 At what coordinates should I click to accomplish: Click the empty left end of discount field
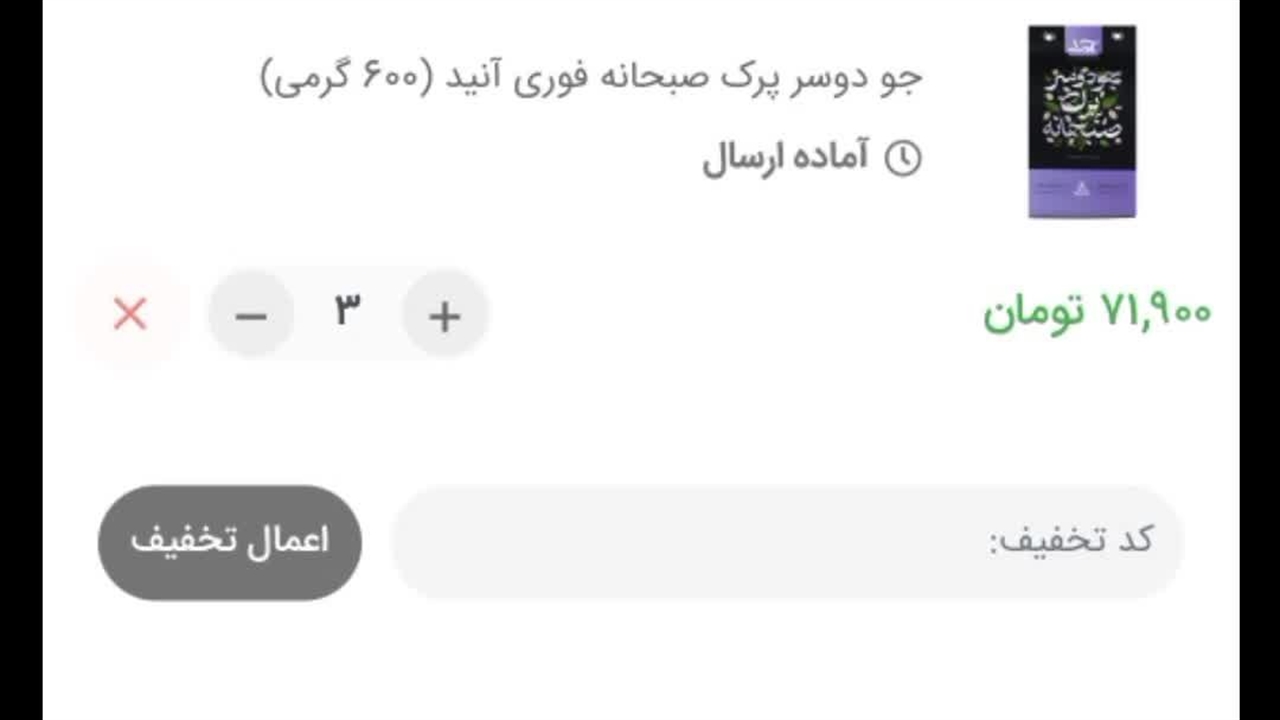click(x=450, y=541)
